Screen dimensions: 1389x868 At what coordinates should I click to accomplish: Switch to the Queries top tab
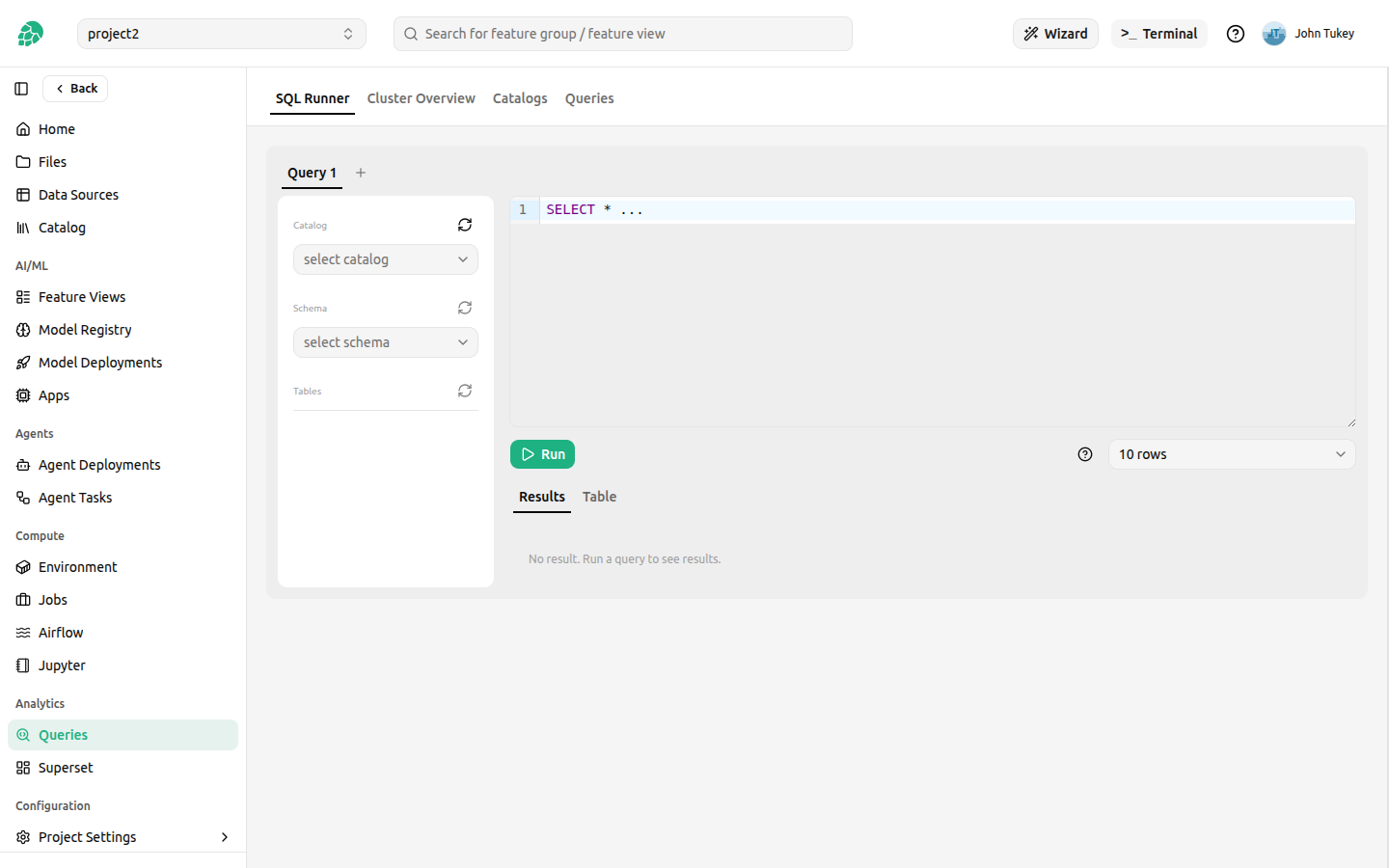point(589,98)
